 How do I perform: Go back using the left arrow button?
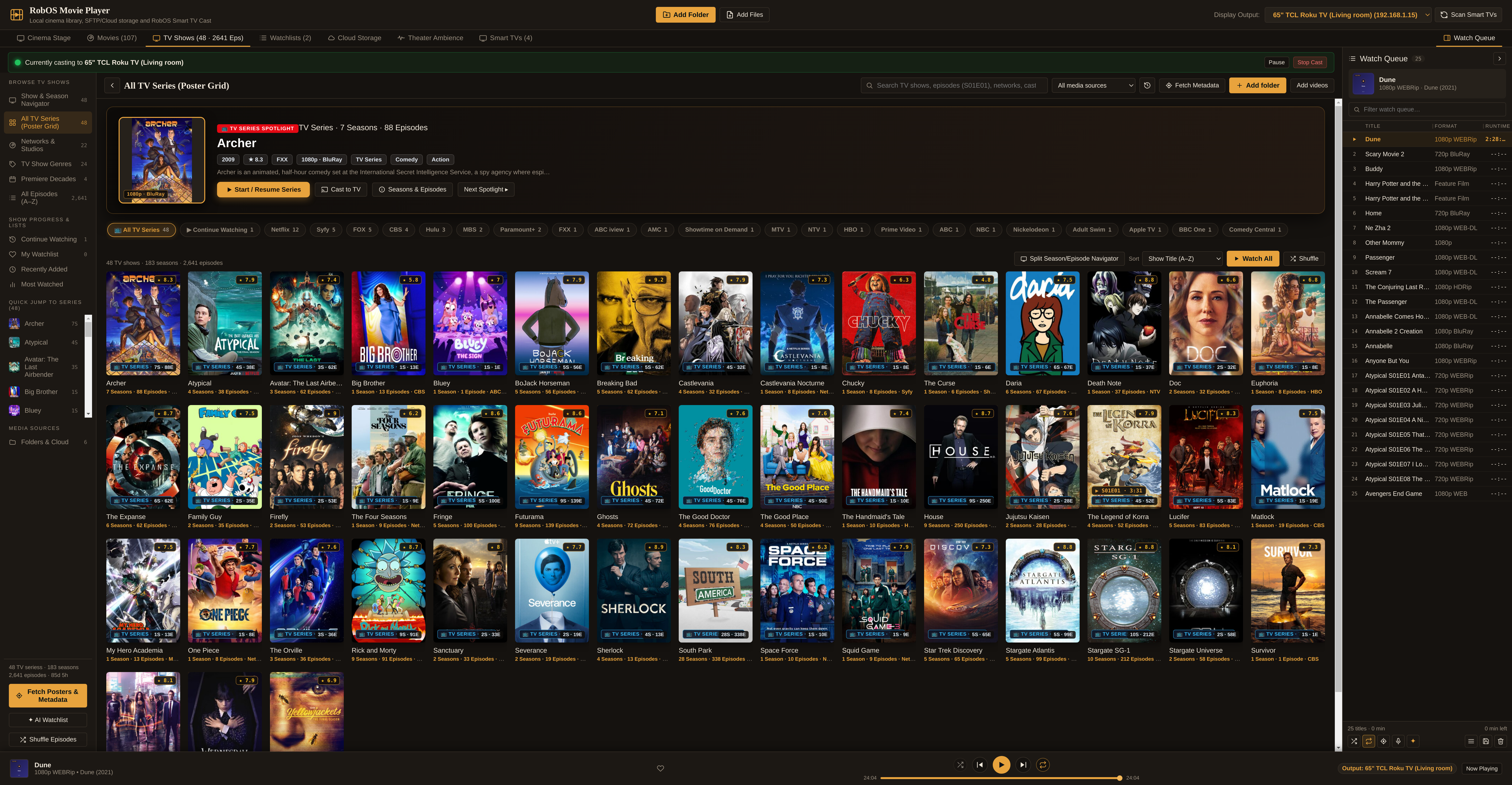tap(112, 85)
